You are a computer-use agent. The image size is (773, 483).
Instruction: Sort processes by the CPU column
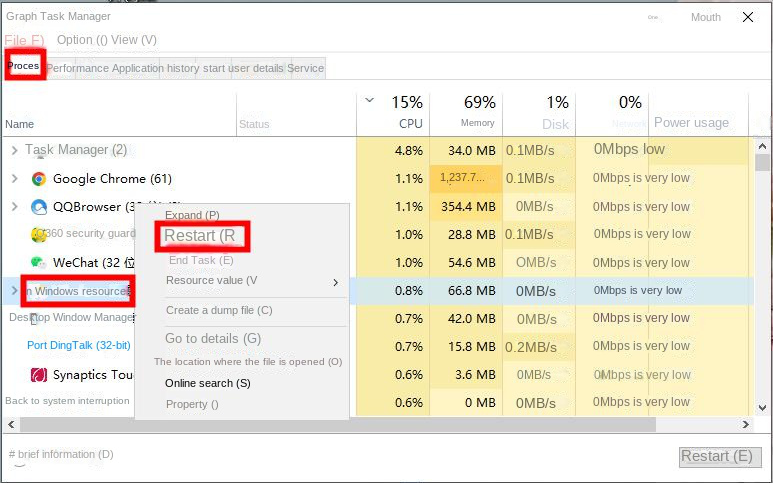(410, 123)
